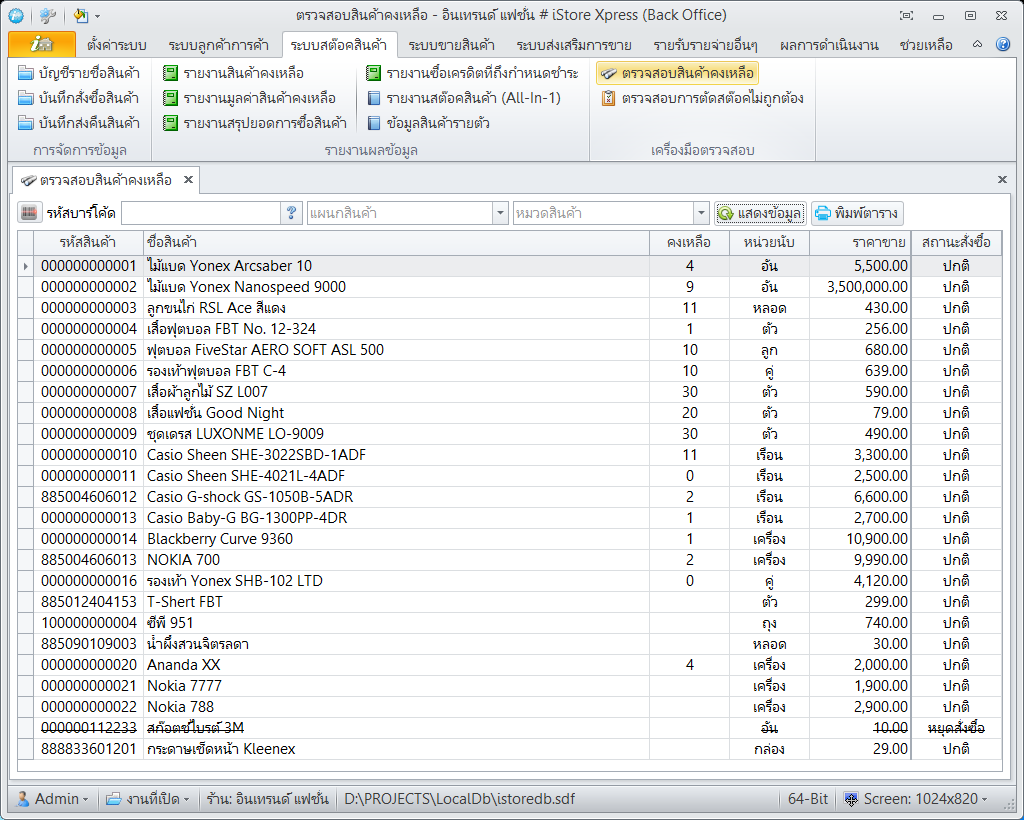Click the globe icon in title bar
This screenshot has height=820, width=1024.
coord(16,16)
